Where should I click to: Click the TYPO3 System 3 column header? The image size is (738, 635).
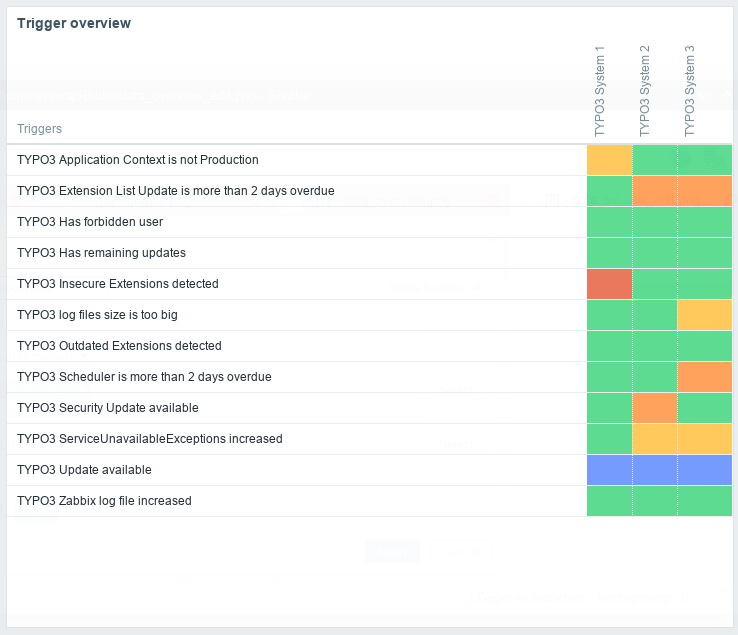690,90
